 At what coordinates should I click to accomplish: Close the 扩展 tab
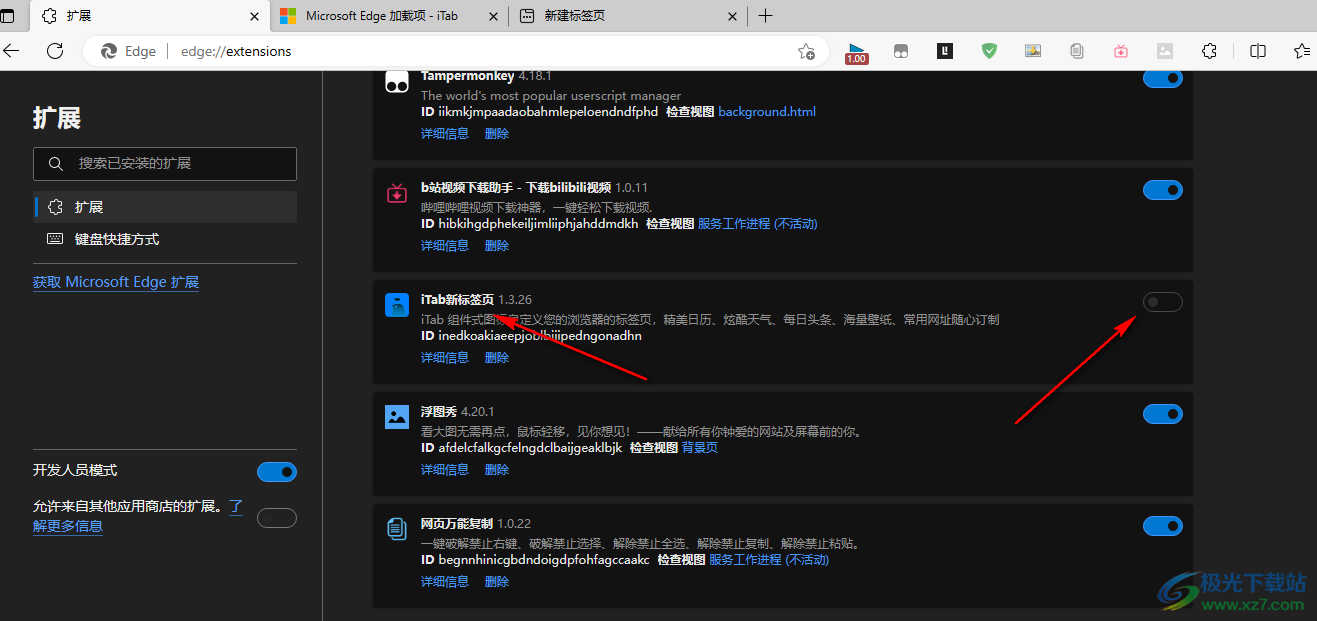254,16
